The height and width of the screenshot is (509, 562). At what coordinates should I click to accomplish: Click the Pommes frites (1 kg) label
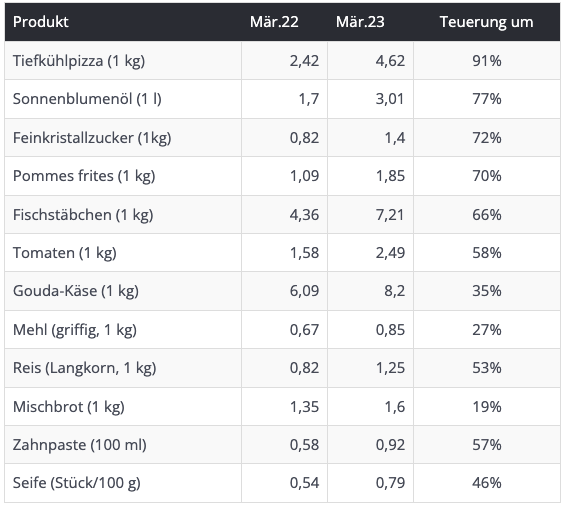pos(84,176)
